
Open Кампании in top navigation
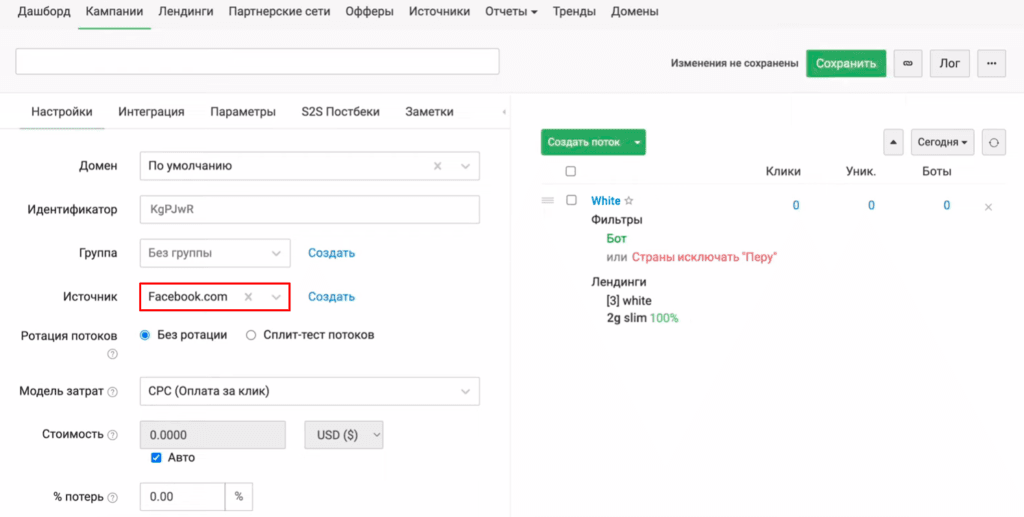click(x=114, y=12)
